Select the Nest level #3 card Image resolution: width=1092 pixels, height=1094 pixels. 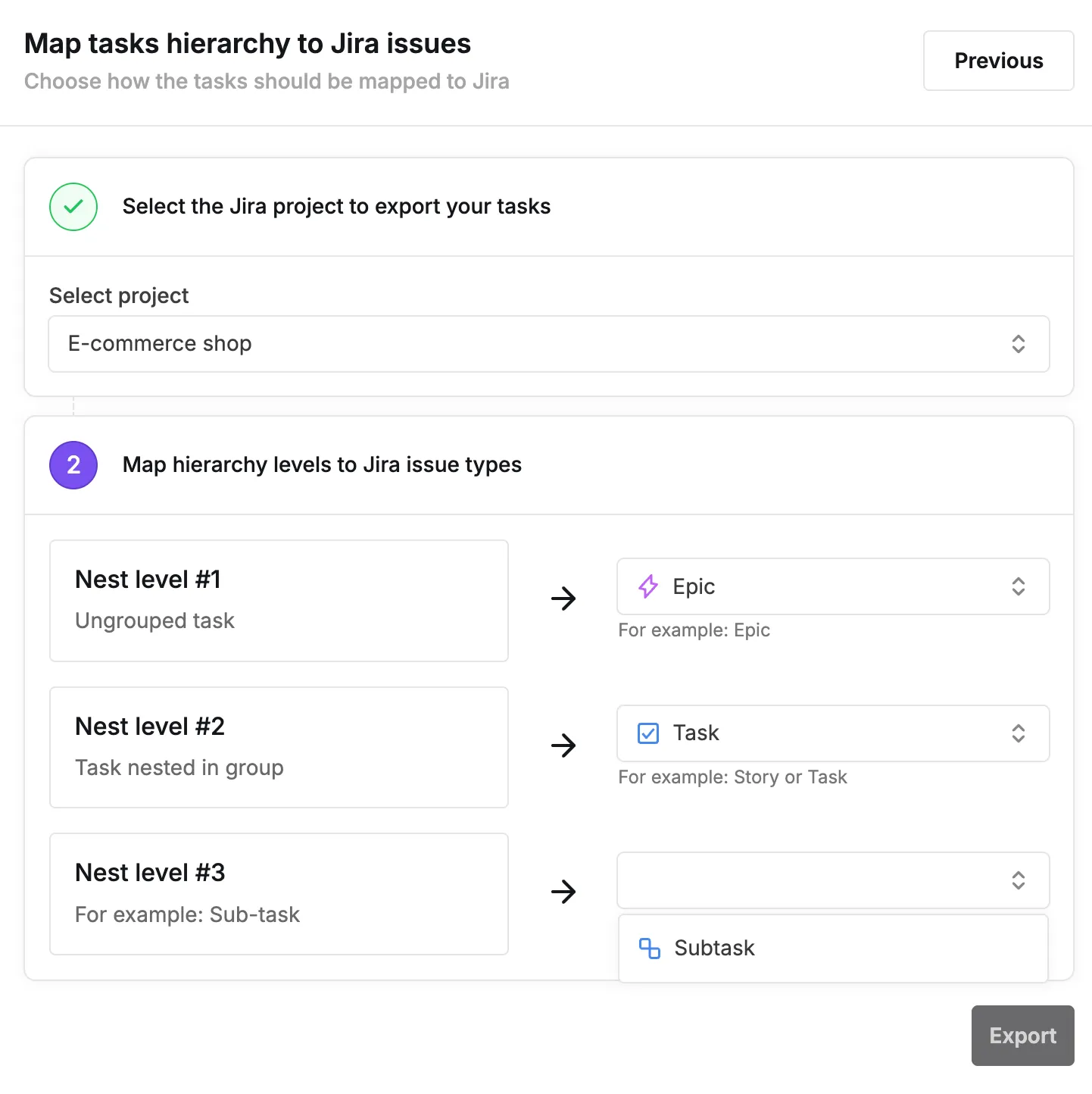pos(279,894)
